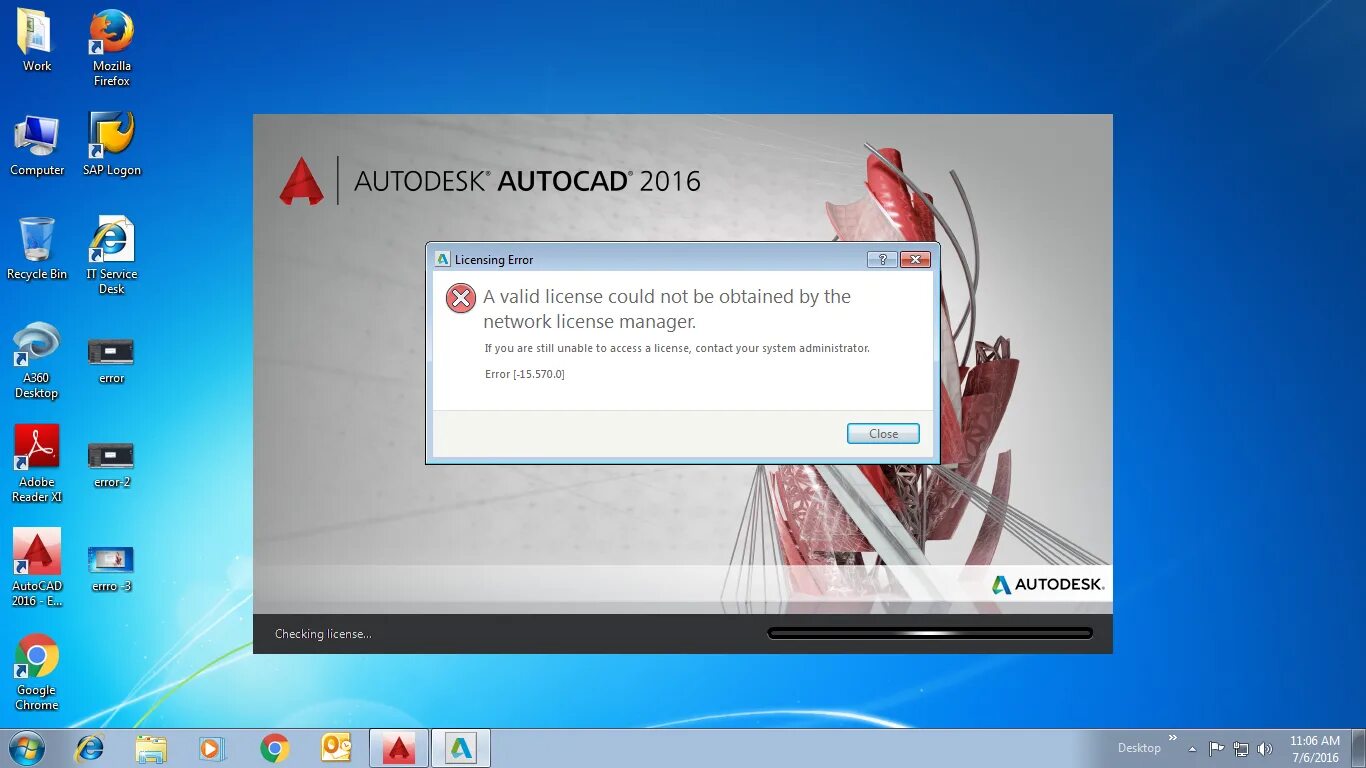1366x768 pixels.
Task: Launch SAP Logon shortcut
Action: pos(111,145)
